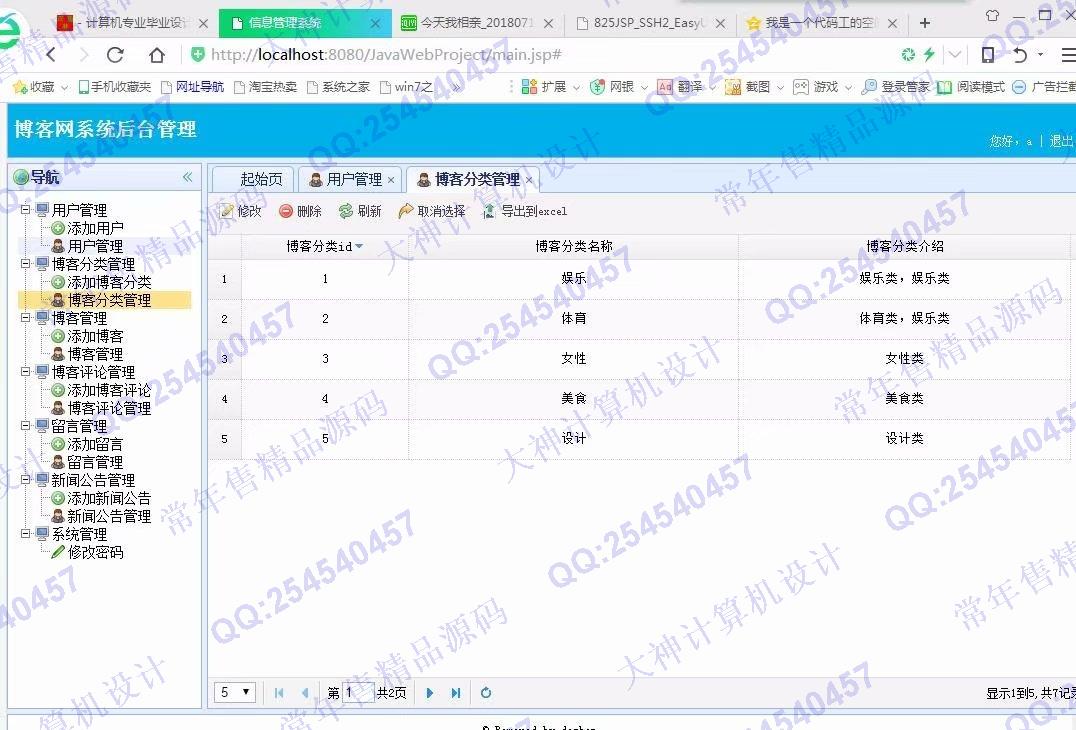This screenshot has width=1076, height=730.
Task: Open the page size dropdown showing 5
Action: pyautogui.click(x=235, y=692)
